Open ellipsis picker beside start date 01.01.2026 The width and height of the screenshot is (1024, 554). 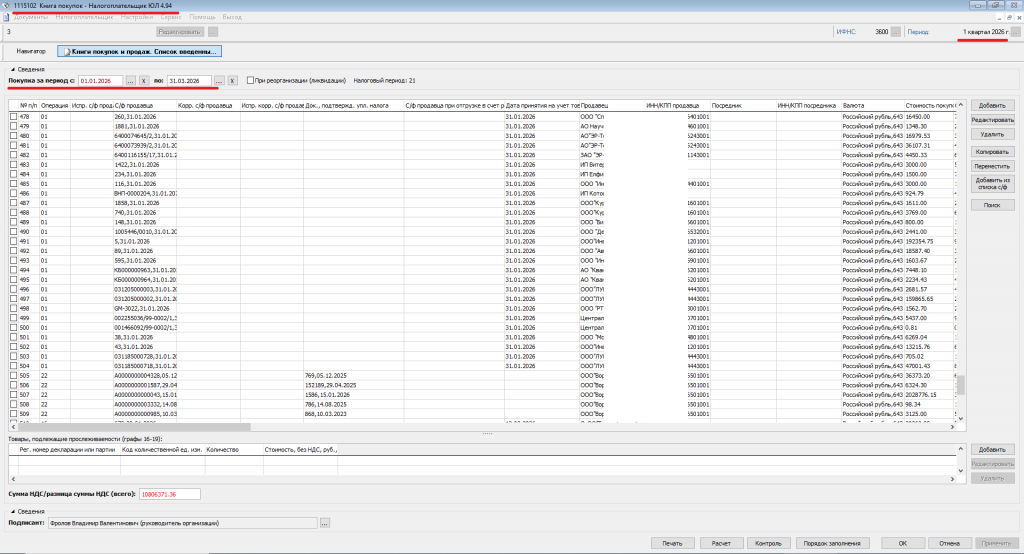point(131,80)
